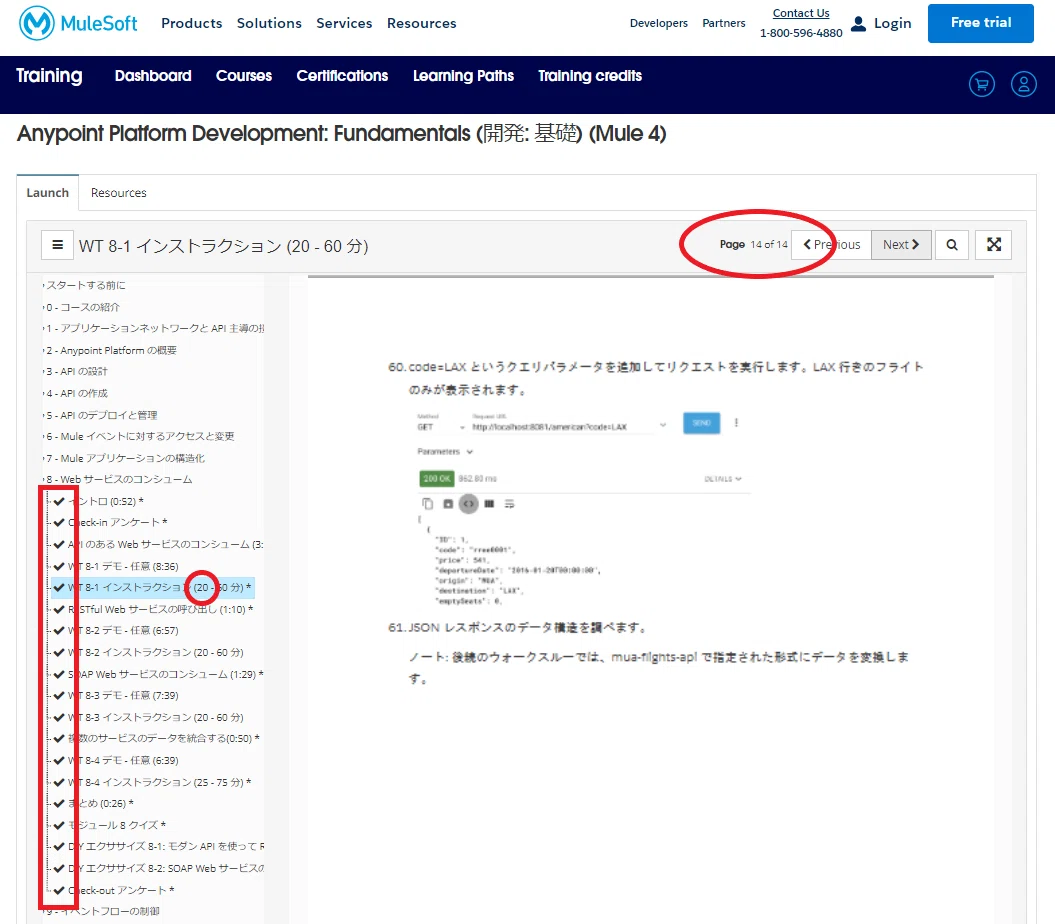Open WT 8-4 デモ - 任意 (6:39)
The width and height of the screenshot is (1055, 924).
tap(123, 760)
